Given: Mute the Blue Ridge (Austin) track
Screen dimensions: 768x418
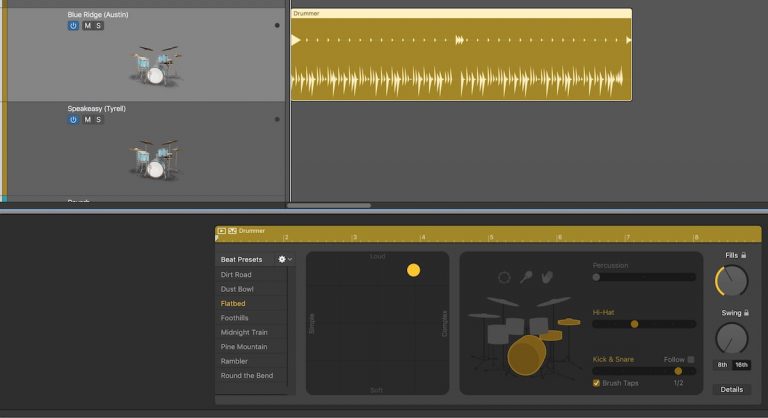Looking at the screenshot, I should pos(87,25).
